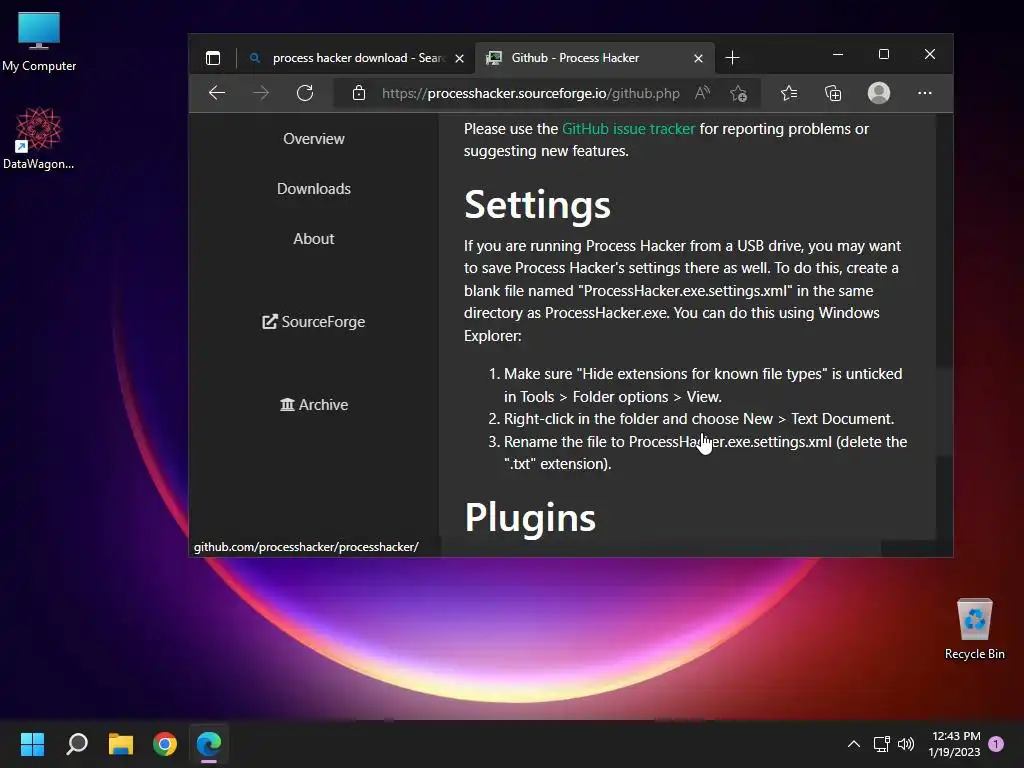Switch to the process hacker download search tab
This screenshot has width=1024, height=768.
click(x=358, y=58)
